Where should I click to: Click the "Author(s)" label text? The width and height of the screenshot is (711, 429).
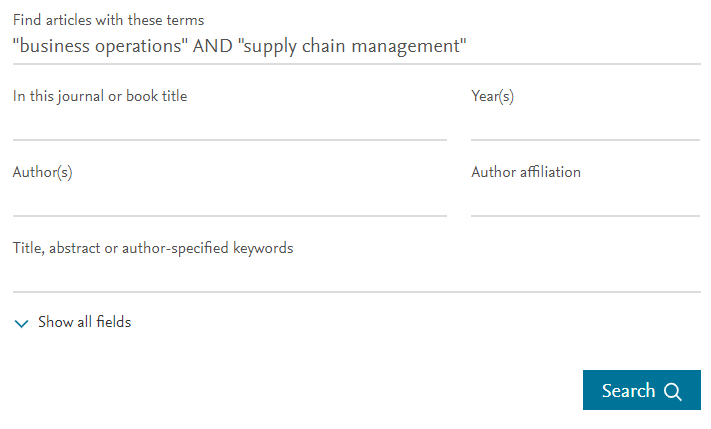(42, 172)
